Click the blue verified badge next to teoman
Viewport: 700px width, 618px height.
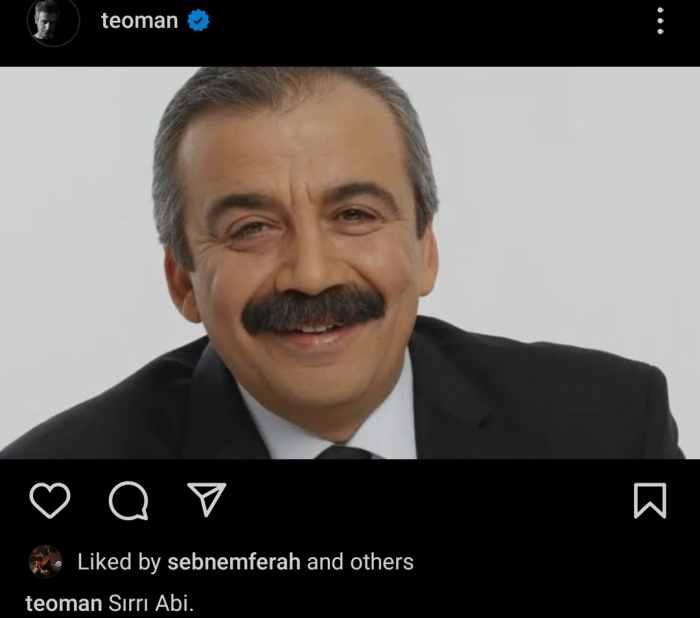(x=198, y=21)
